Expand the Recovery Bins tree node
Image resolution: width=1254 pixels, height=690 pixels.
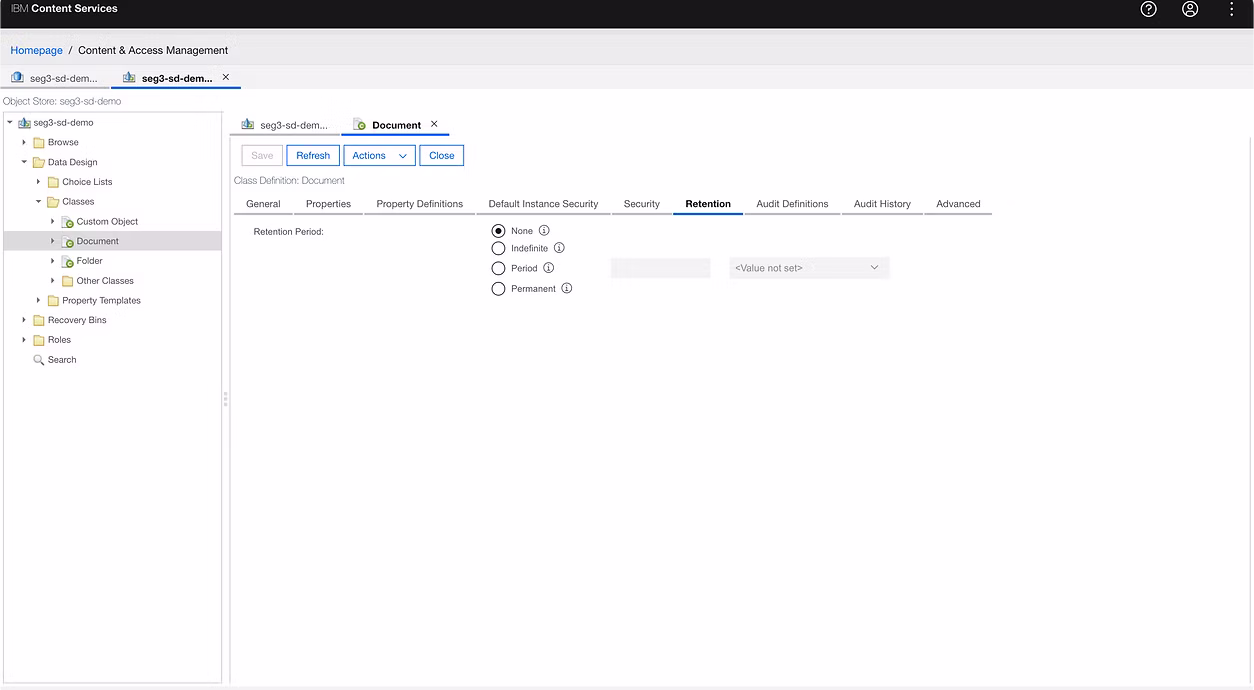click(x=24, y=320)
